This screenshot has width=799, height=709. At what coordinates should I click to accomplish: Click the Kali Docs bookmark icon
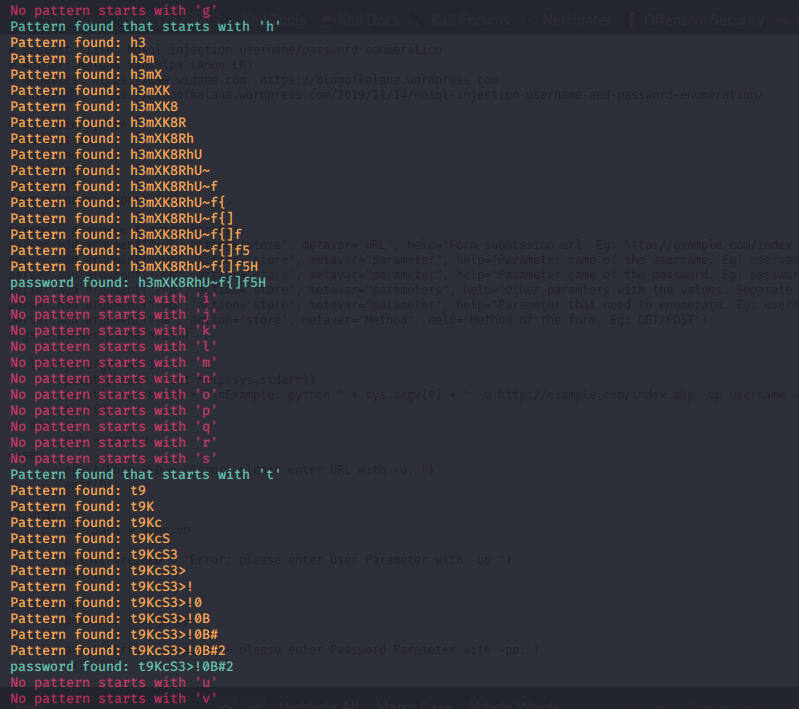[328, 20]
